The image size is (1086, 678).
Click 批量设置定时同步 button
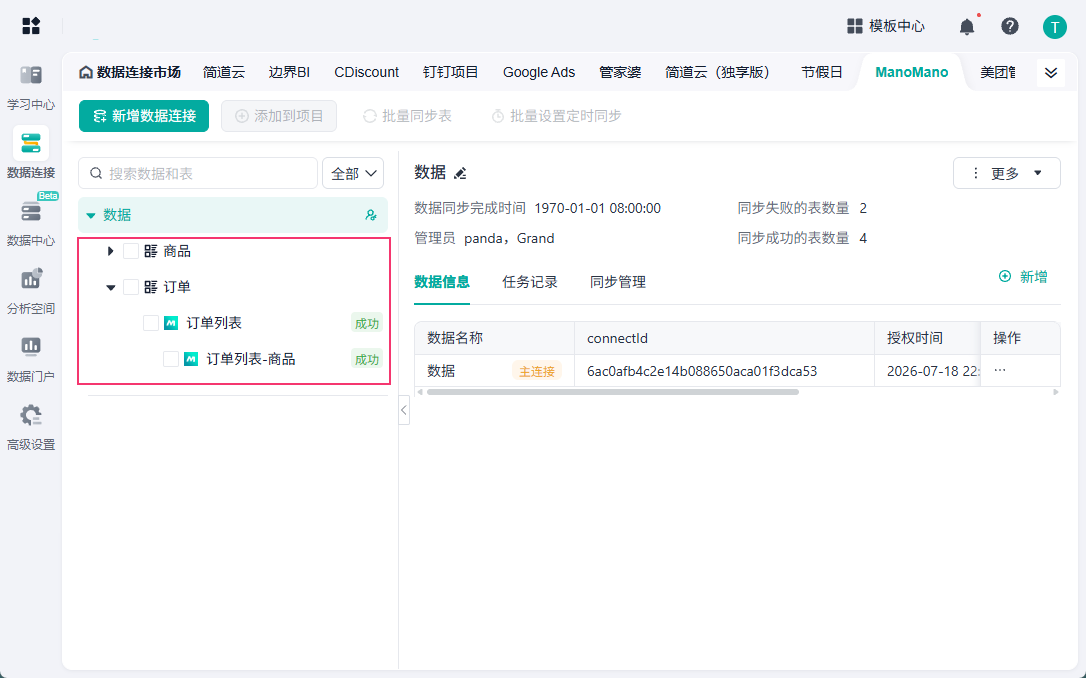coord(556,116)
